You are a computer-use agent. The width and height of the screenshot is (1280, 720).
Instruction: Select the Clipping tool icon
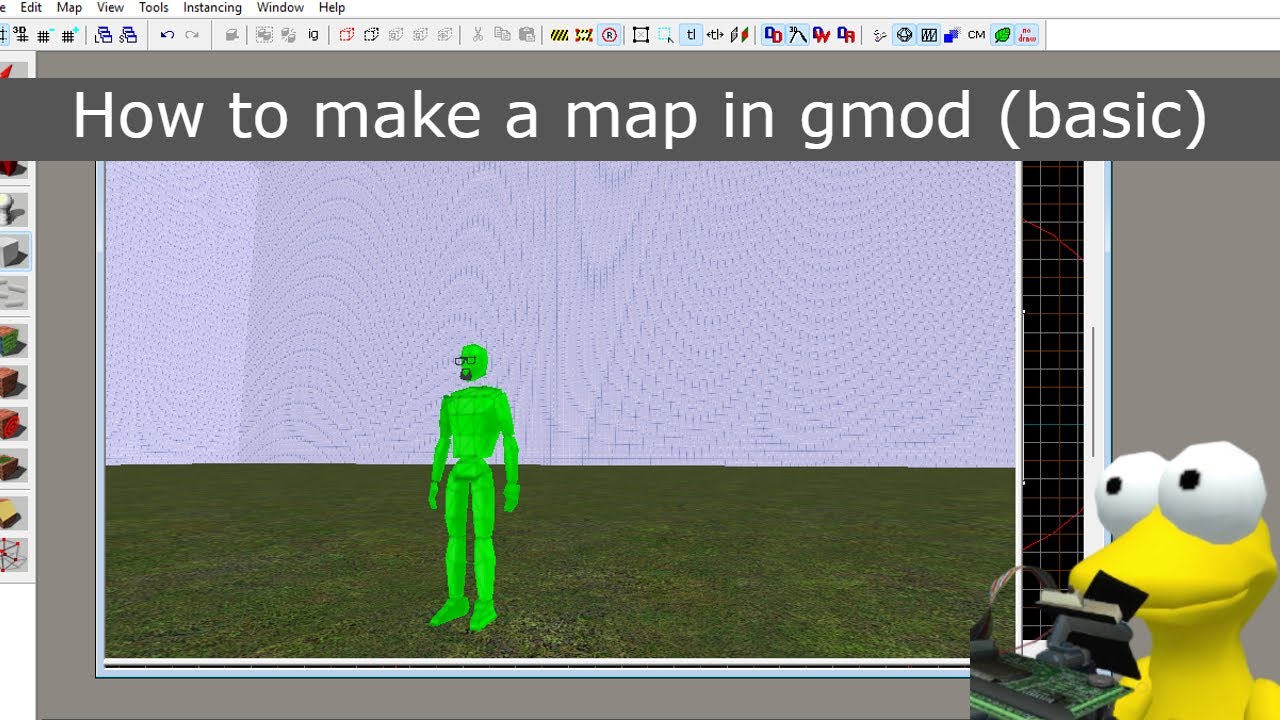(x=13, y=513)
